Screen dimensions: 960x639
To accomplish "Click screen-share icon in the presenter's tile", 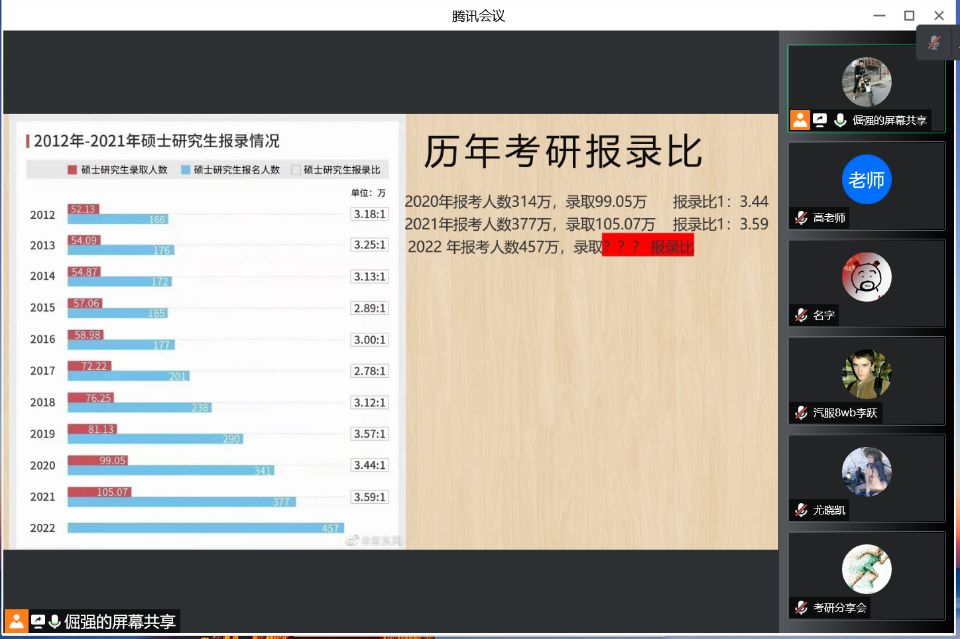I will tap(820, 120).
